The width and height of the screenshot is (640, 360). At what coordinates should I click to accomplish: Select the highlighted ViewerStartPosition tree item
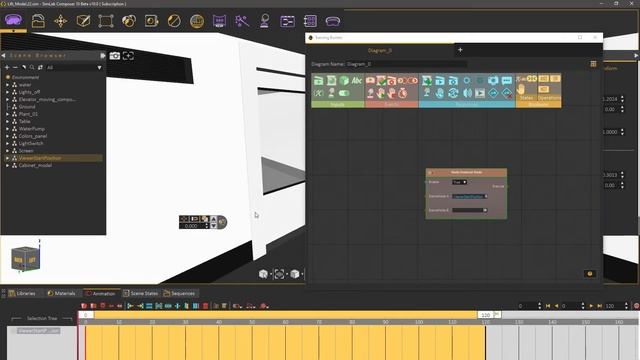click(40, 158)
